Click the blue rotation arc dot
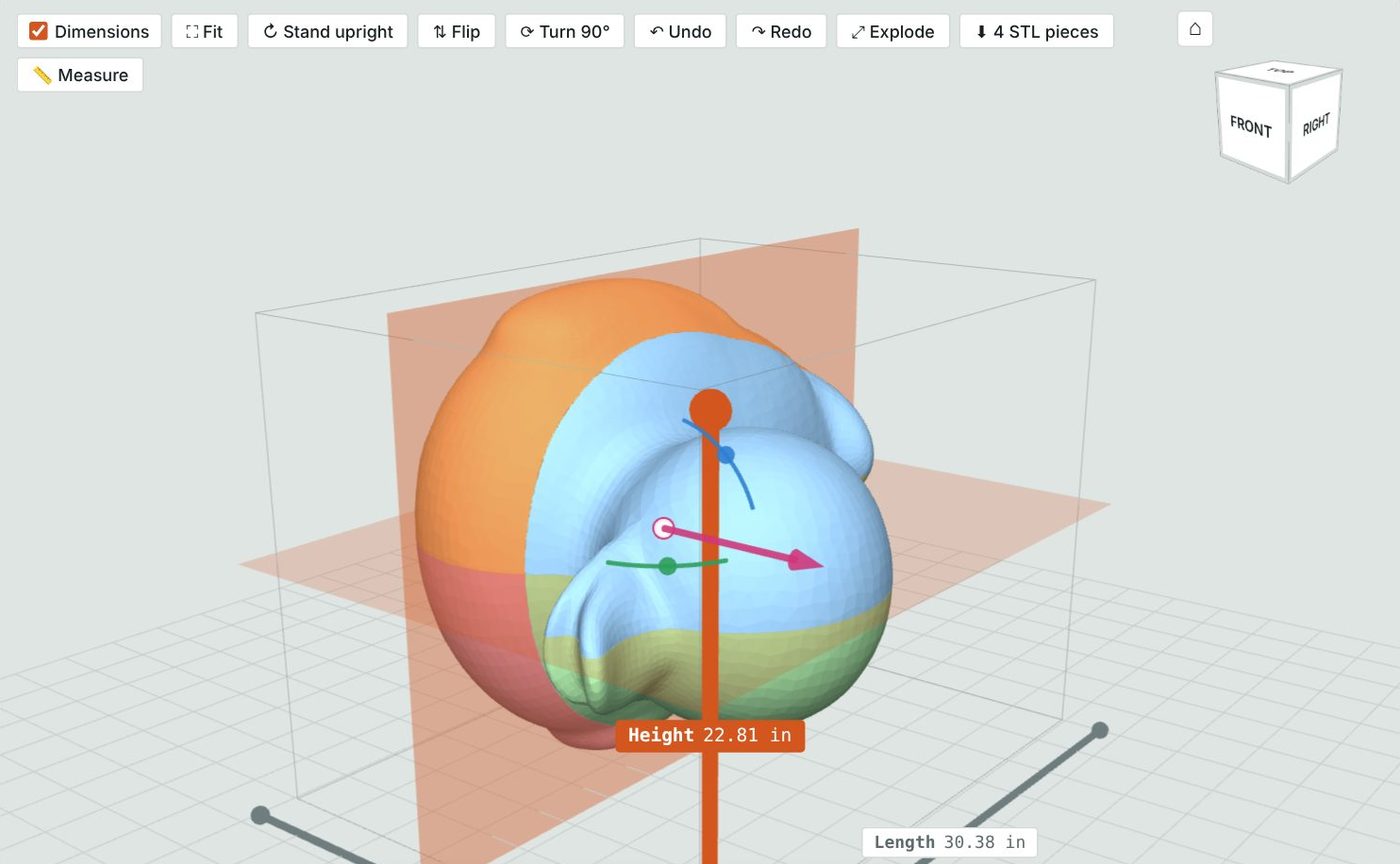The image size is (1400, 864). [x=726, y=455]
